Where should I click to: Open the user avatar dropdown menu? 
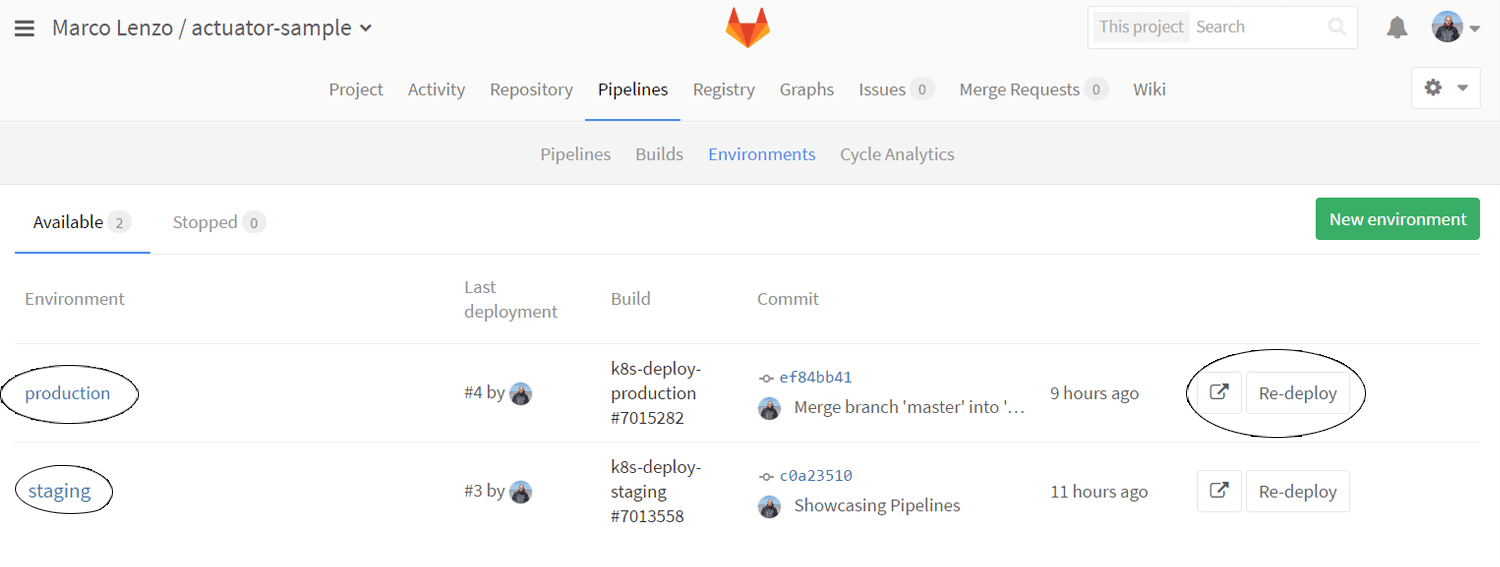pyautogui.click(x=1455, y=28)
